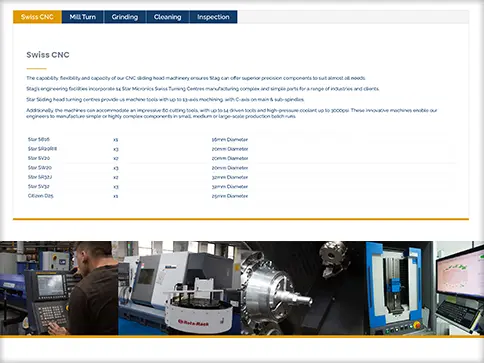Image resolution: width=484 pixels, height=363 pixels.
Task: Go to the Inspection tab
Action: tap(213, 17)
